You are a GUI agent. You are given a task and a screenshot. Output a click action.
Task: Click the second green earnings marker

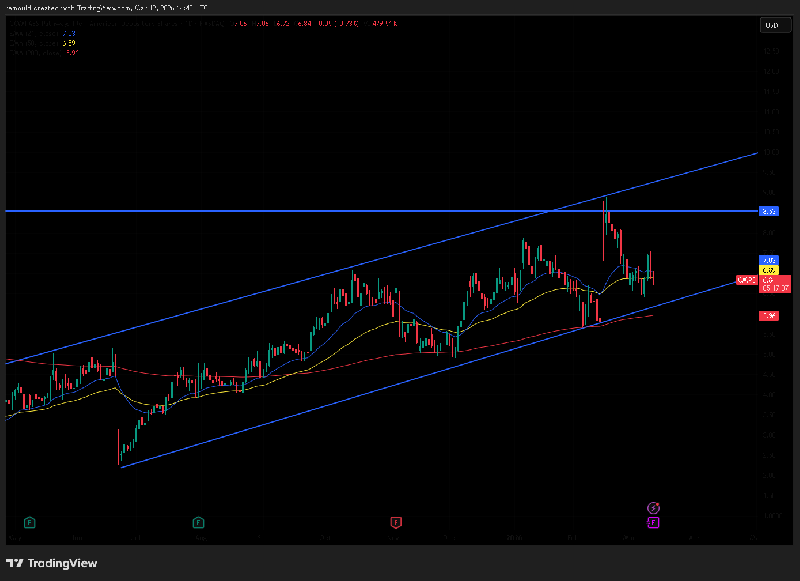point(199,522)
